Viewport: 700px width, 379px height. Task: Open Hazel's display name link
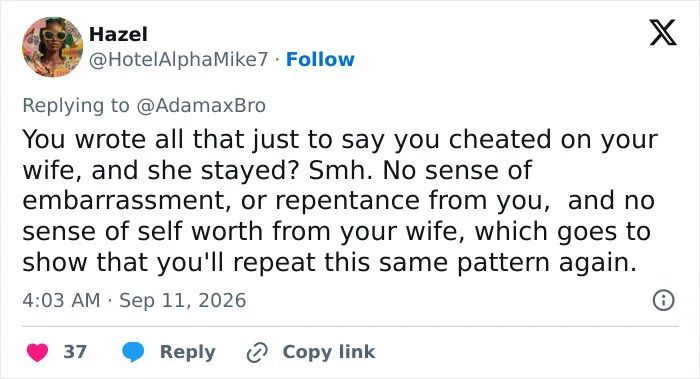point(118,34)
